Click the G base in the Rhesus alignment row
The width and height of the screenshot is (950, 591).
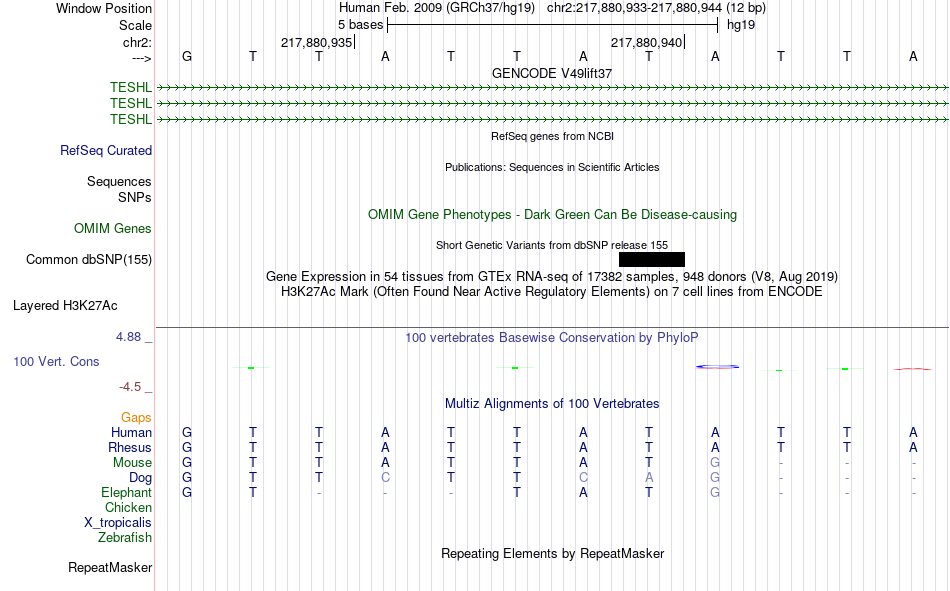coord(187,447)
